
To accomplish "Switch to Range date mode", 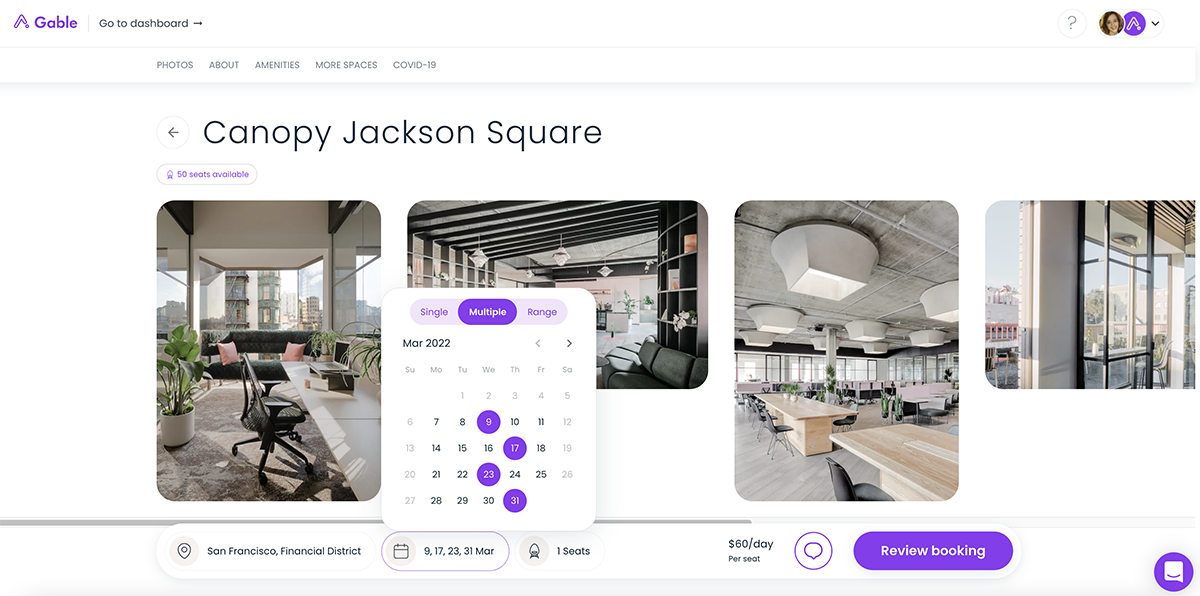I will [542, 312].
